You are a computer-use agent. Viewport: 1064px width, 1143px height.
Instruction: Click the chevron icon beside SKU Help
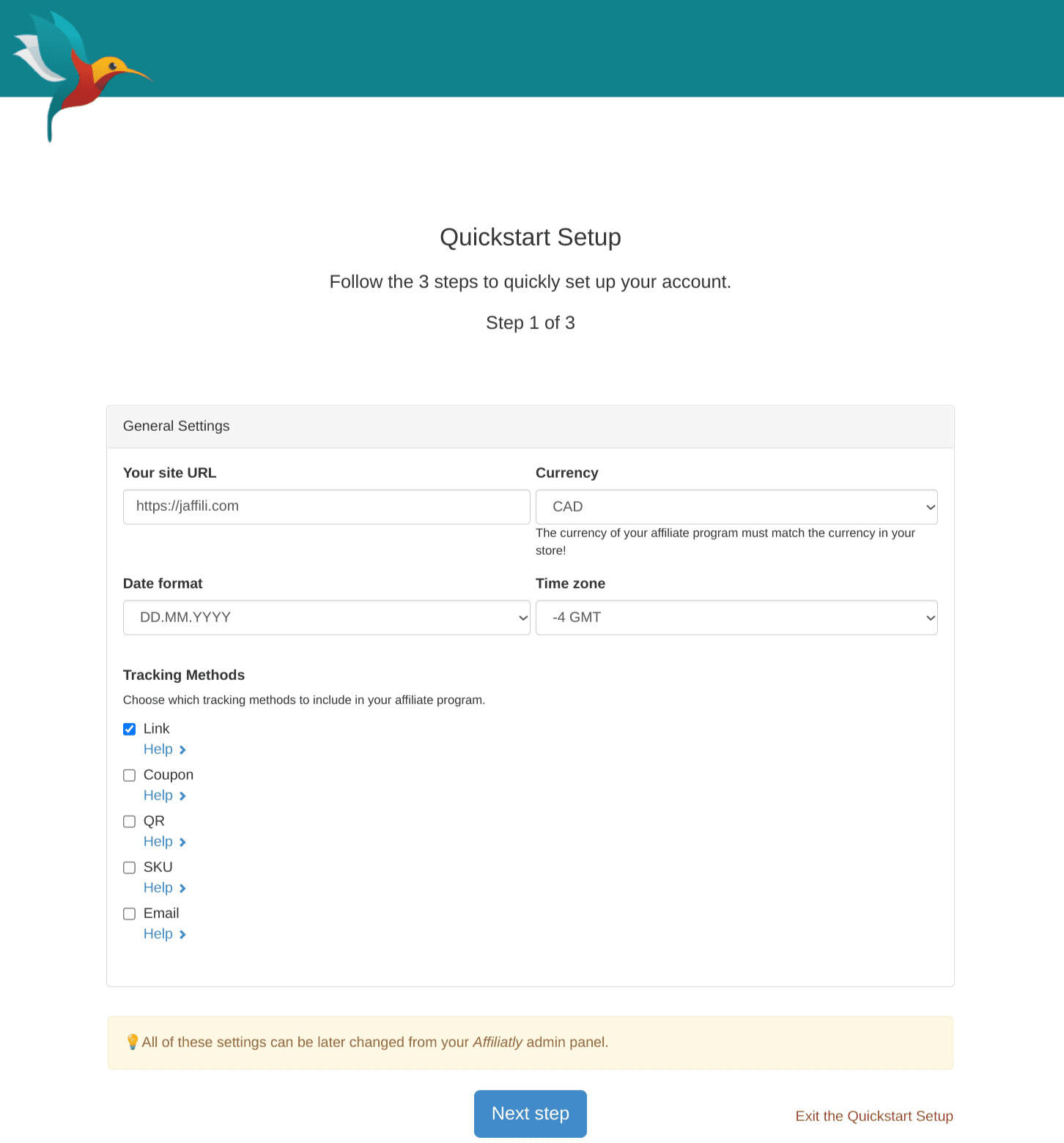pyautogui.click(x=182, y=888)
